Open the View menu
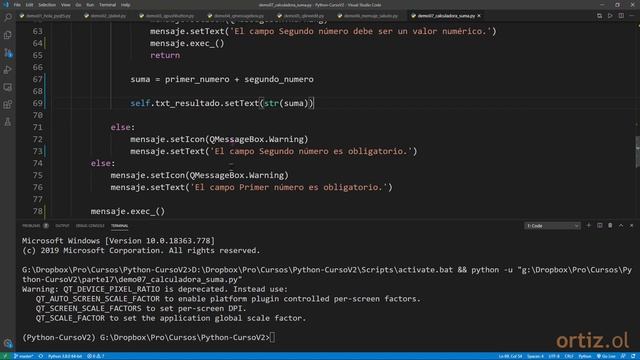The height and width of the screenshot is (360, 640). coord(65,5)
